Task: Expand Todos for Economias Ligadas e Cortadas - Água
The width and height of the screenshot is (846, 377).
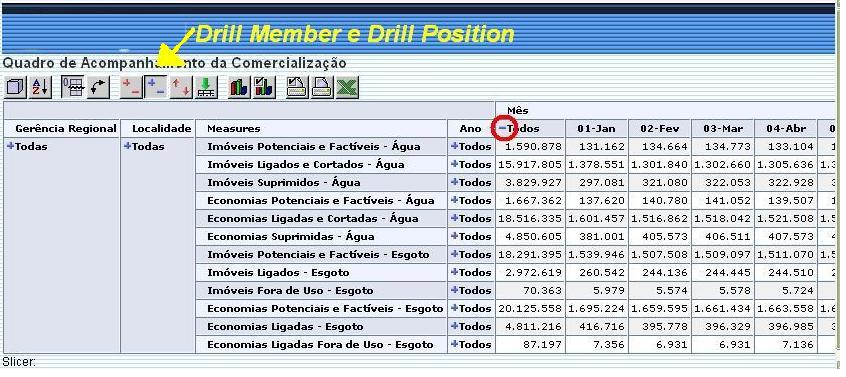Action: tap(455, 218)
